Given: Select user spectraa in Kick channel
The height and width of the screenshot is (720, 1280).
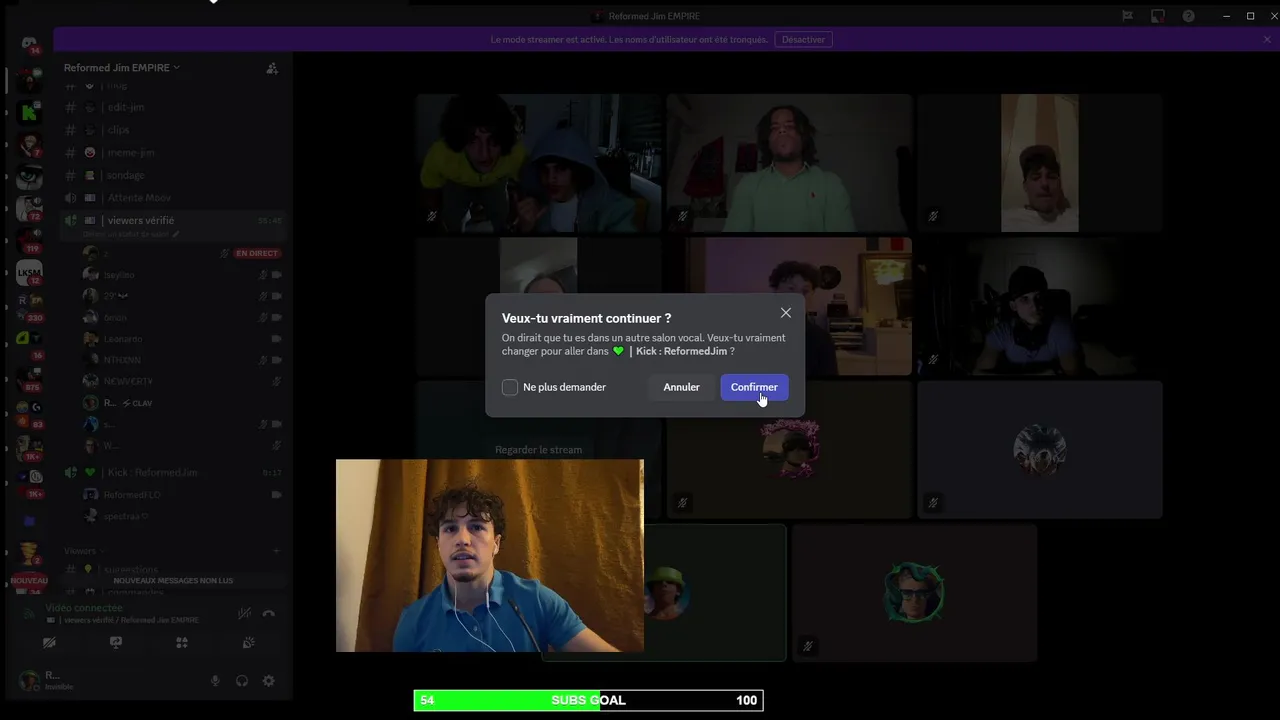Looking at the screenshot, I should click(181, 516).
